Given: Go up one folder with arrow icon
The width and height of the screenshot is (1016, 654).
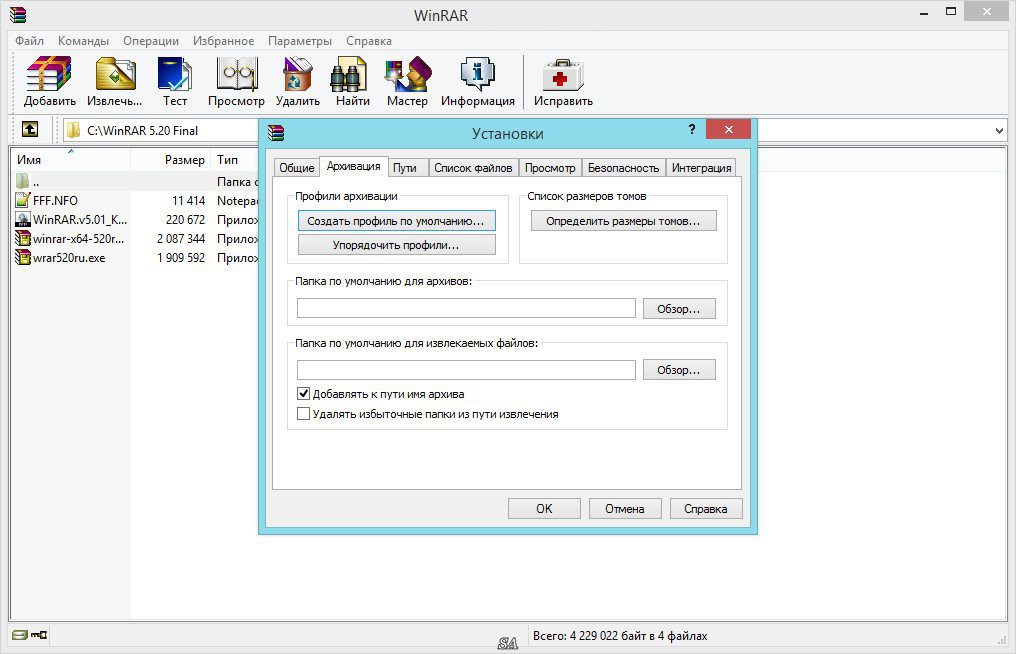Looking at the screenshot, I should click(x=30, y=129).
